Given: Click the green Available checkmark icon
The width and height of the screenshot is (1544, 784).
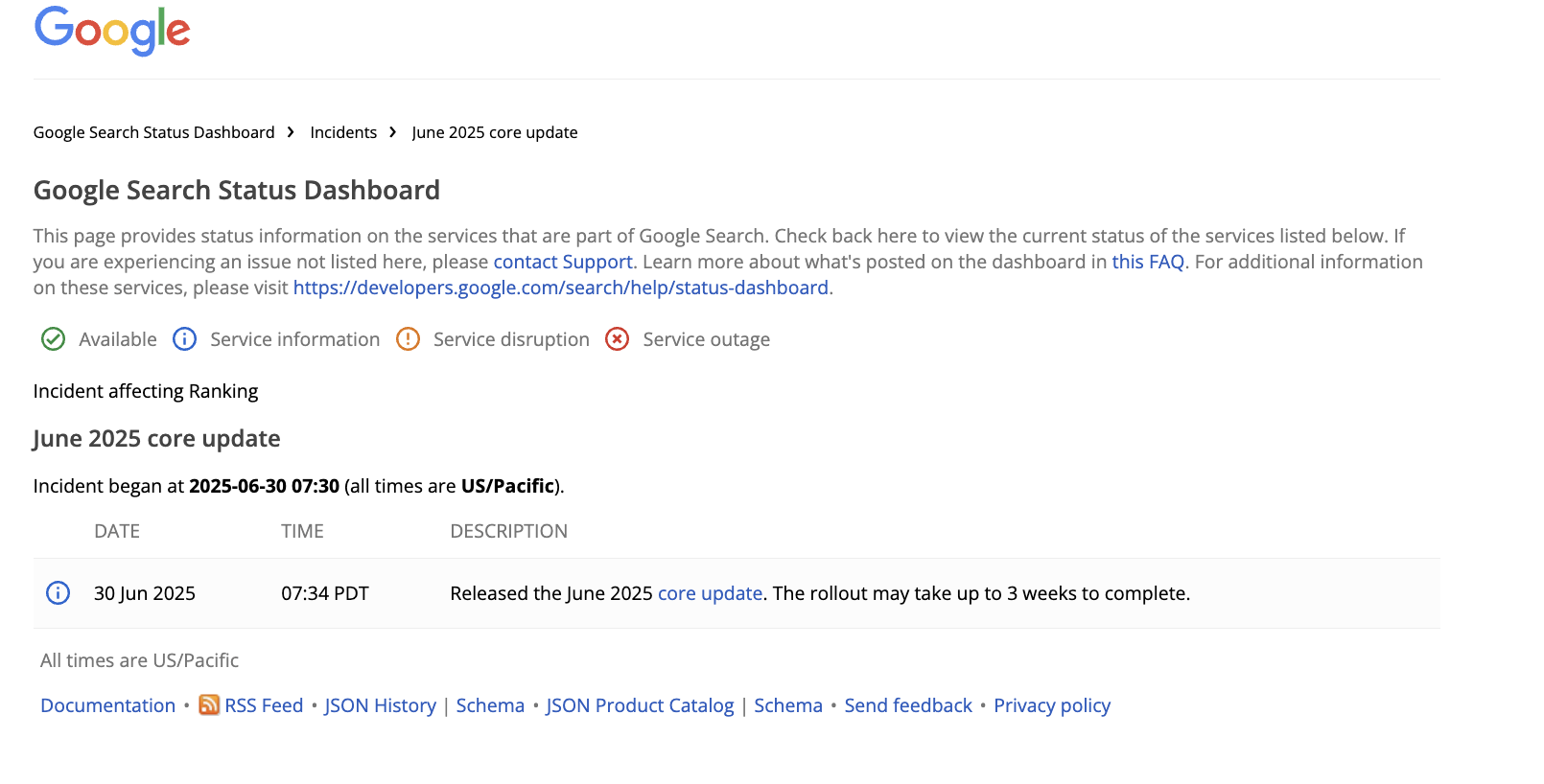Looking at the screenshot, I should [54, 339].
